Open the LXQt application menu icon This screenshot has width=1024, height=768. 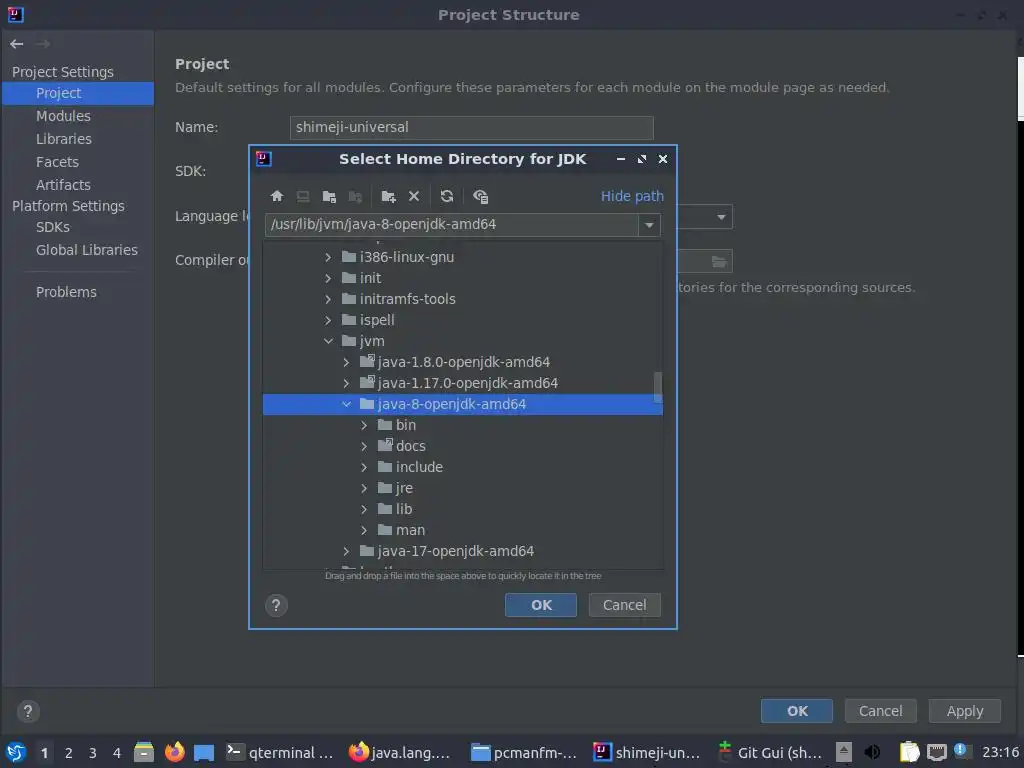pyautogui.click(x=16, y=752)
